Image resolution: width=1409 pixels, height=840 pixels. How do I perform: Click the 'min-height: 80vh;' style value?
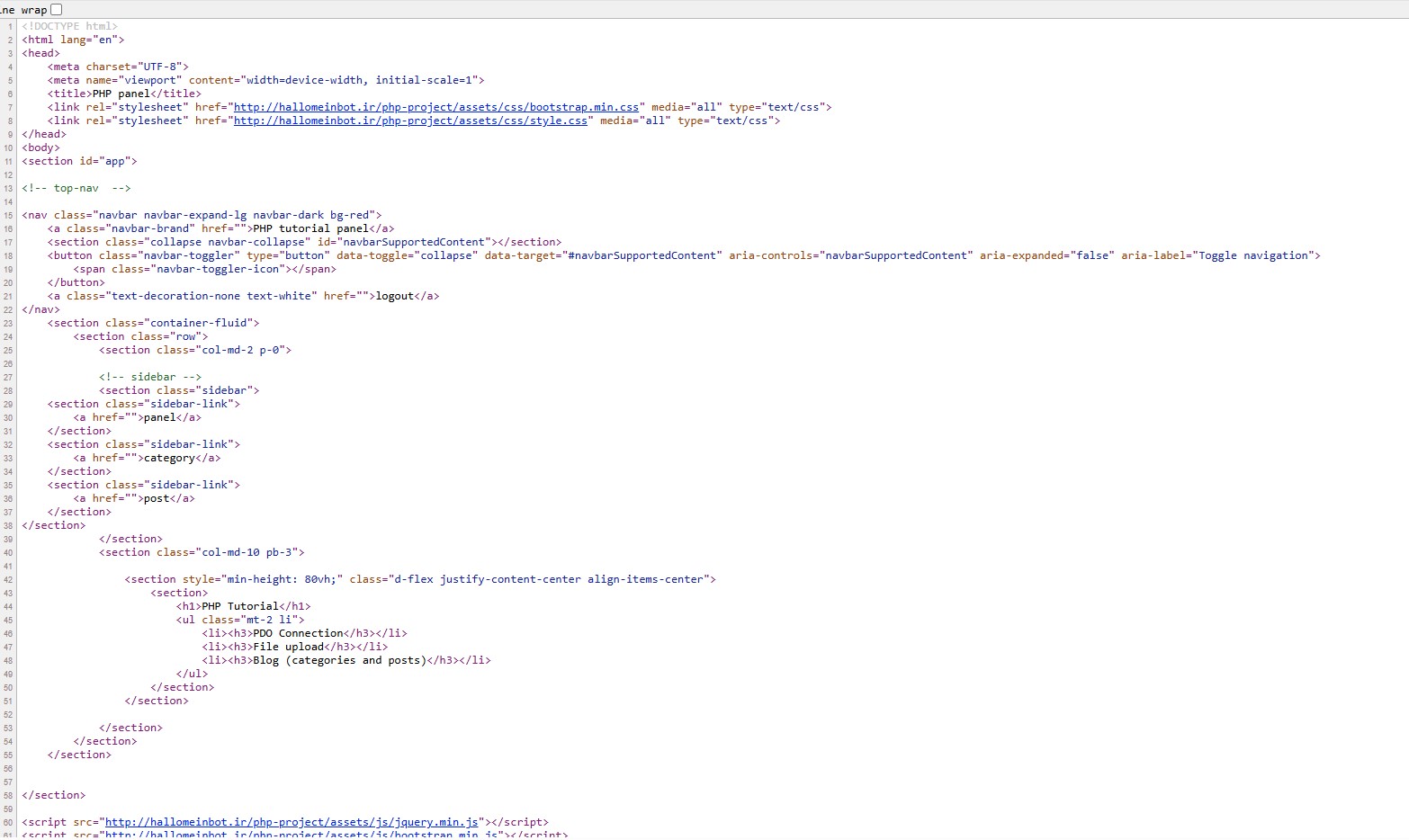[282, 579]
